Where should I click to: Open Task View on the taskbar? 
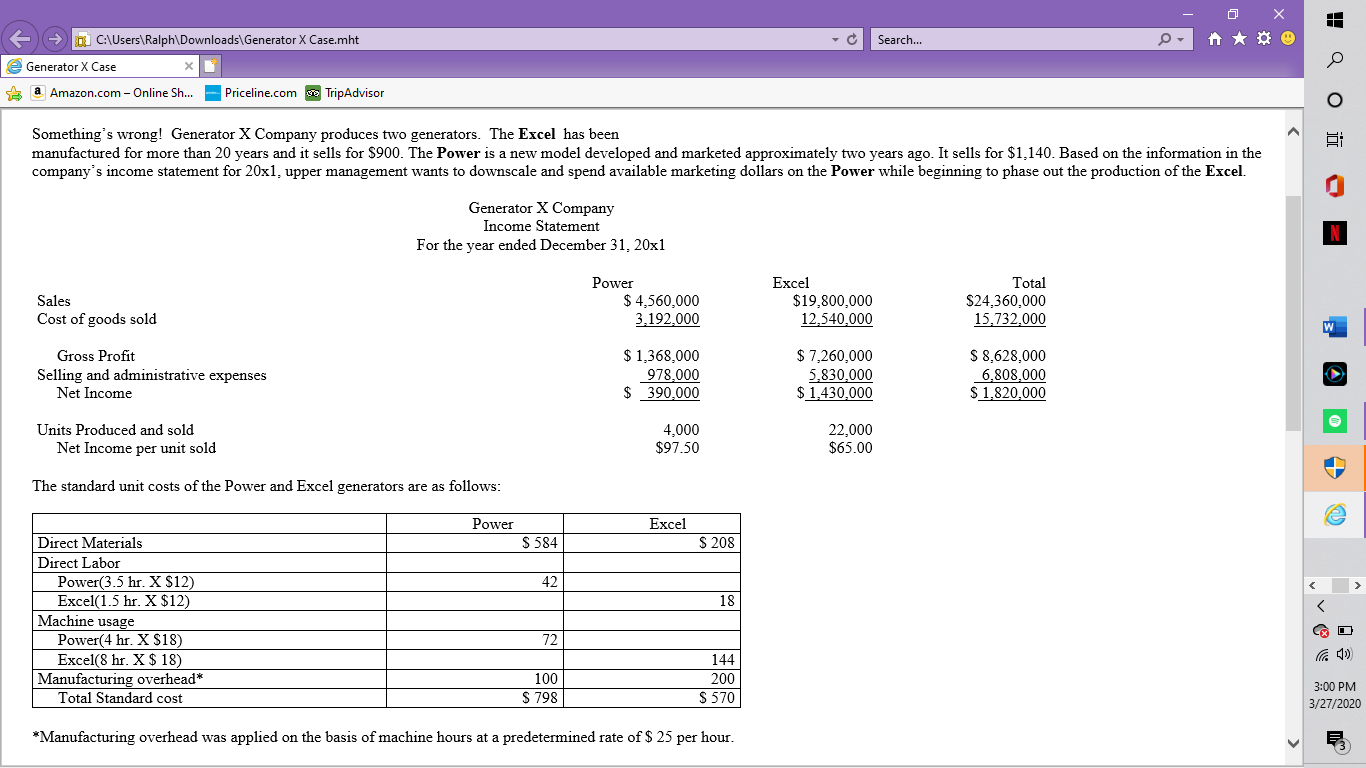pos(1335,141)
